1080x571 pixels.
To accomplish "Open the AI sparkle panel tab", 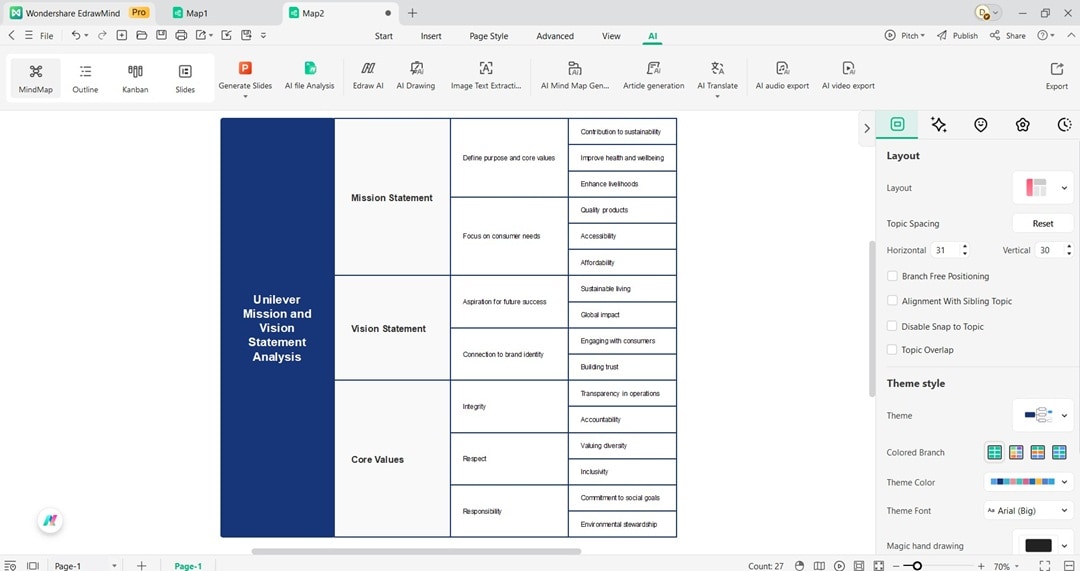I will 938,124.
